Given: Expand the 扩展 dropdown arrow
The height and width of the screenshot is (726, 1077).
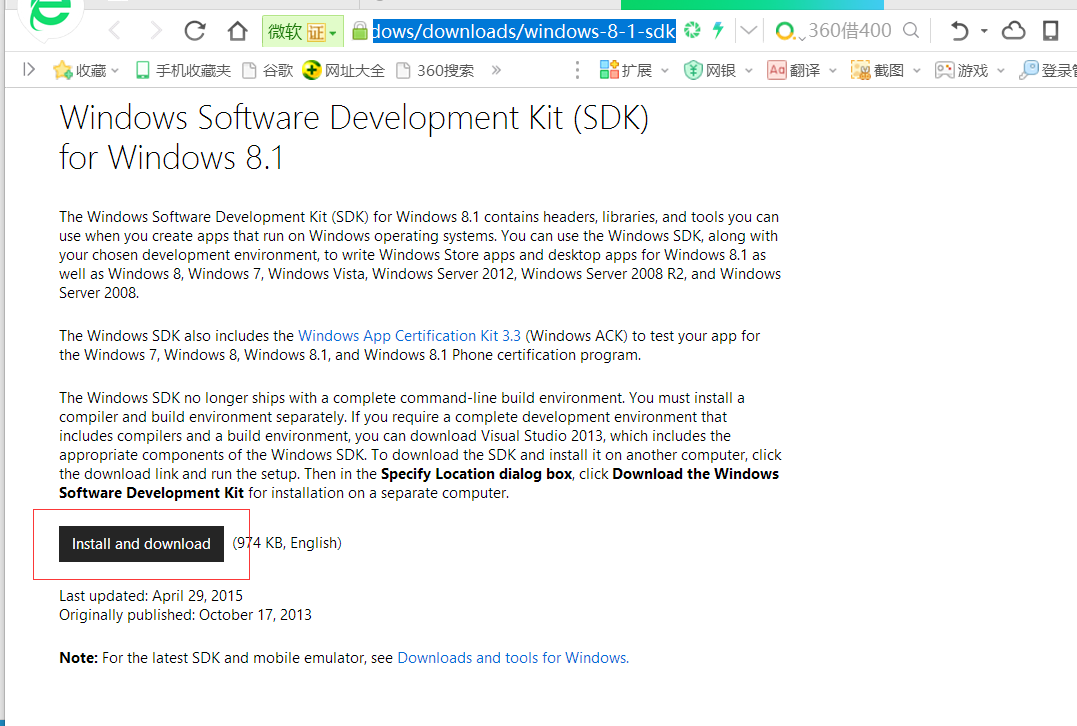Looking at the screenshot, I should click(x=665, y=71).
